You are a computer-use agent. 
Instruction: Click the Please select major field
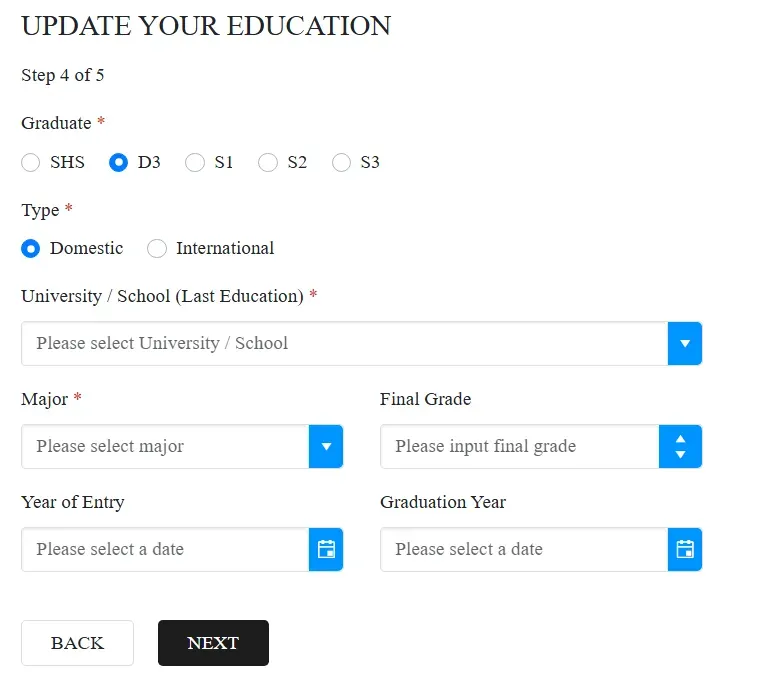(x=165, y=446)
